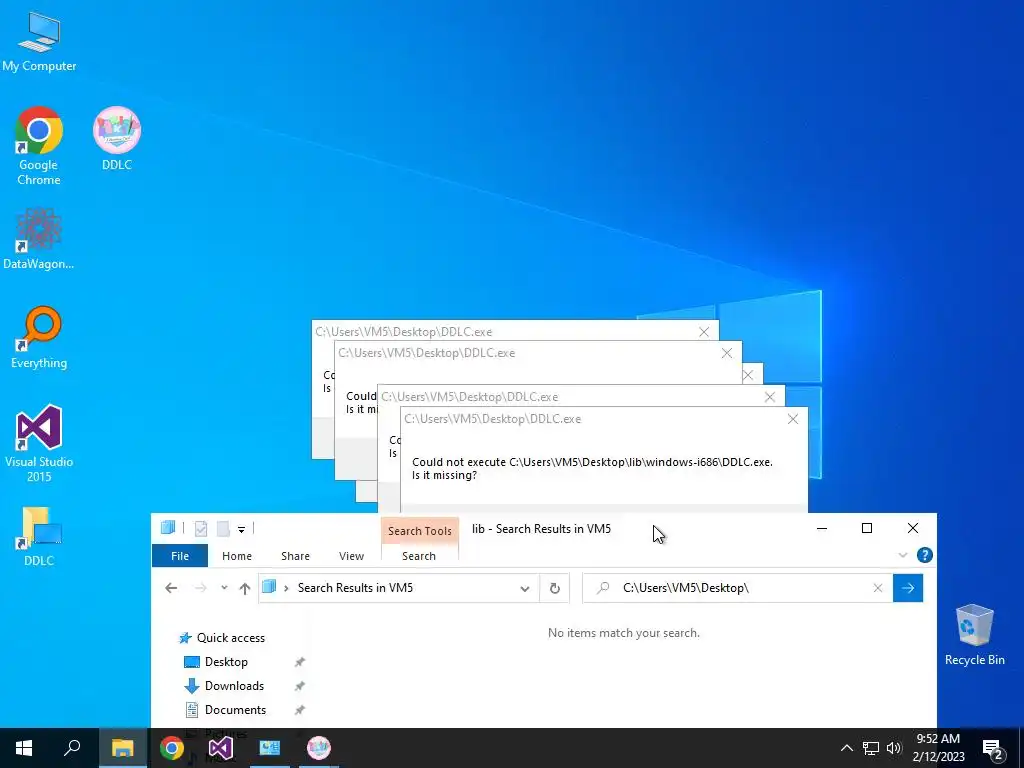Open Customize Quick Access Toolbar dropdown
Image resolution: width=1024 pixels, height=768 pixels.
241,530
